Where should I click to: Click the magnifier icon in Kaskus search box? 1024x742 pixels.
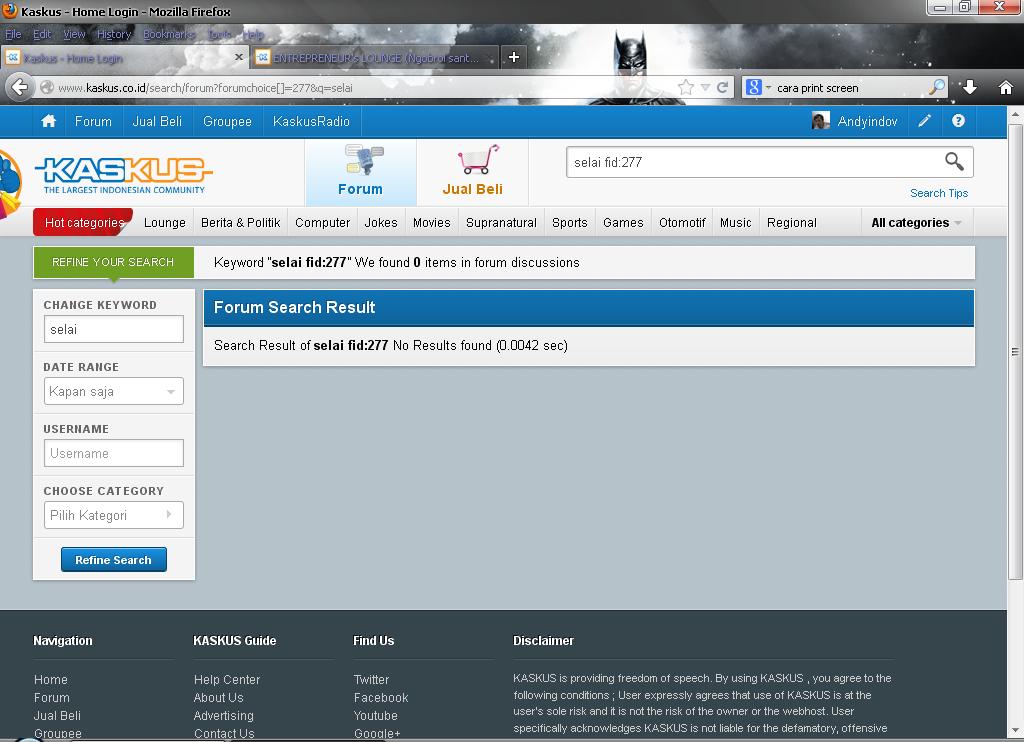coord(954,161)
